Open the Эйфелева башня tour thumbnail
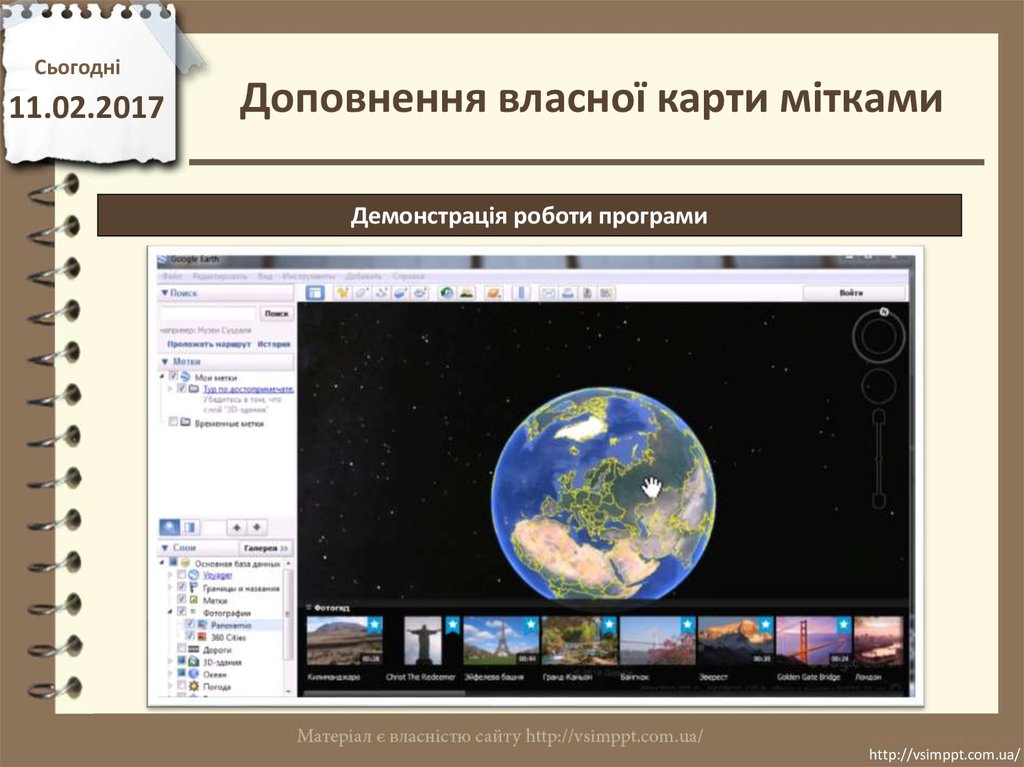Screen dimensions: 1024x767 click(x=500, y=642)
